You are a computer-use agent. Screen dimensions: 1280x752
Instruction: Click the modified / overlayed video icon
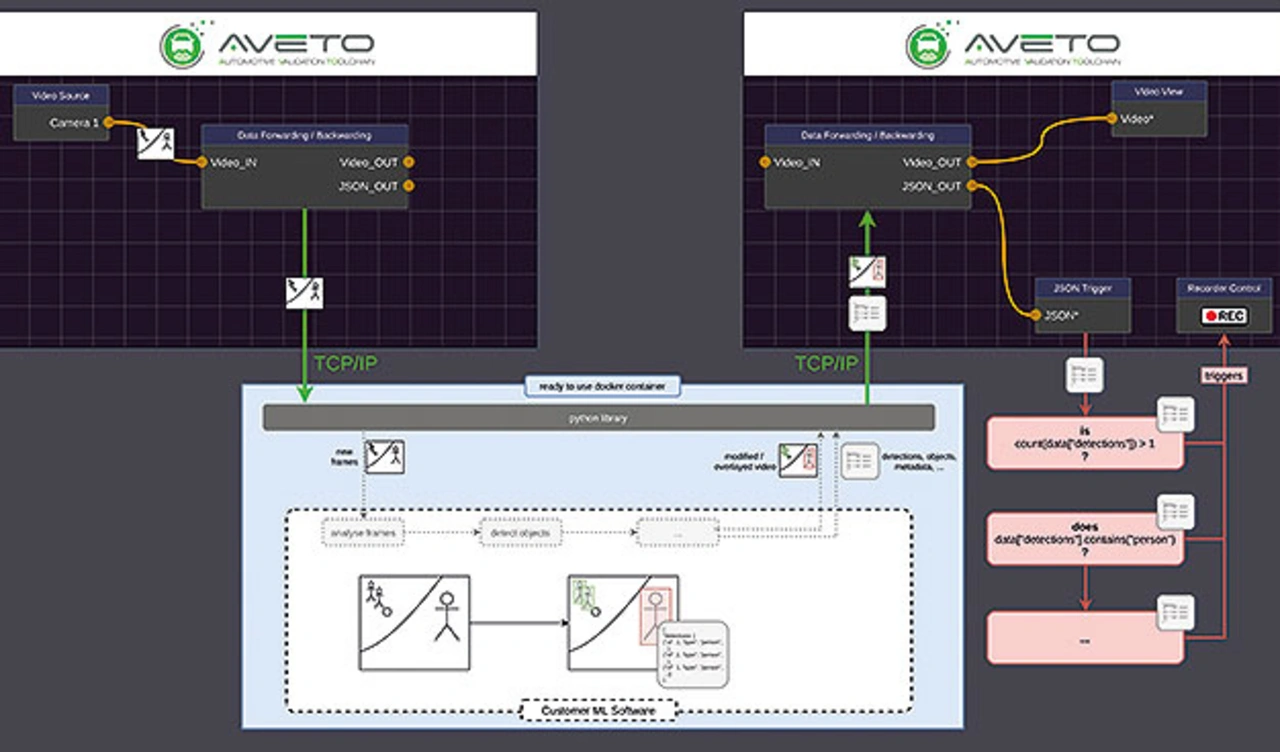[799, 461]
